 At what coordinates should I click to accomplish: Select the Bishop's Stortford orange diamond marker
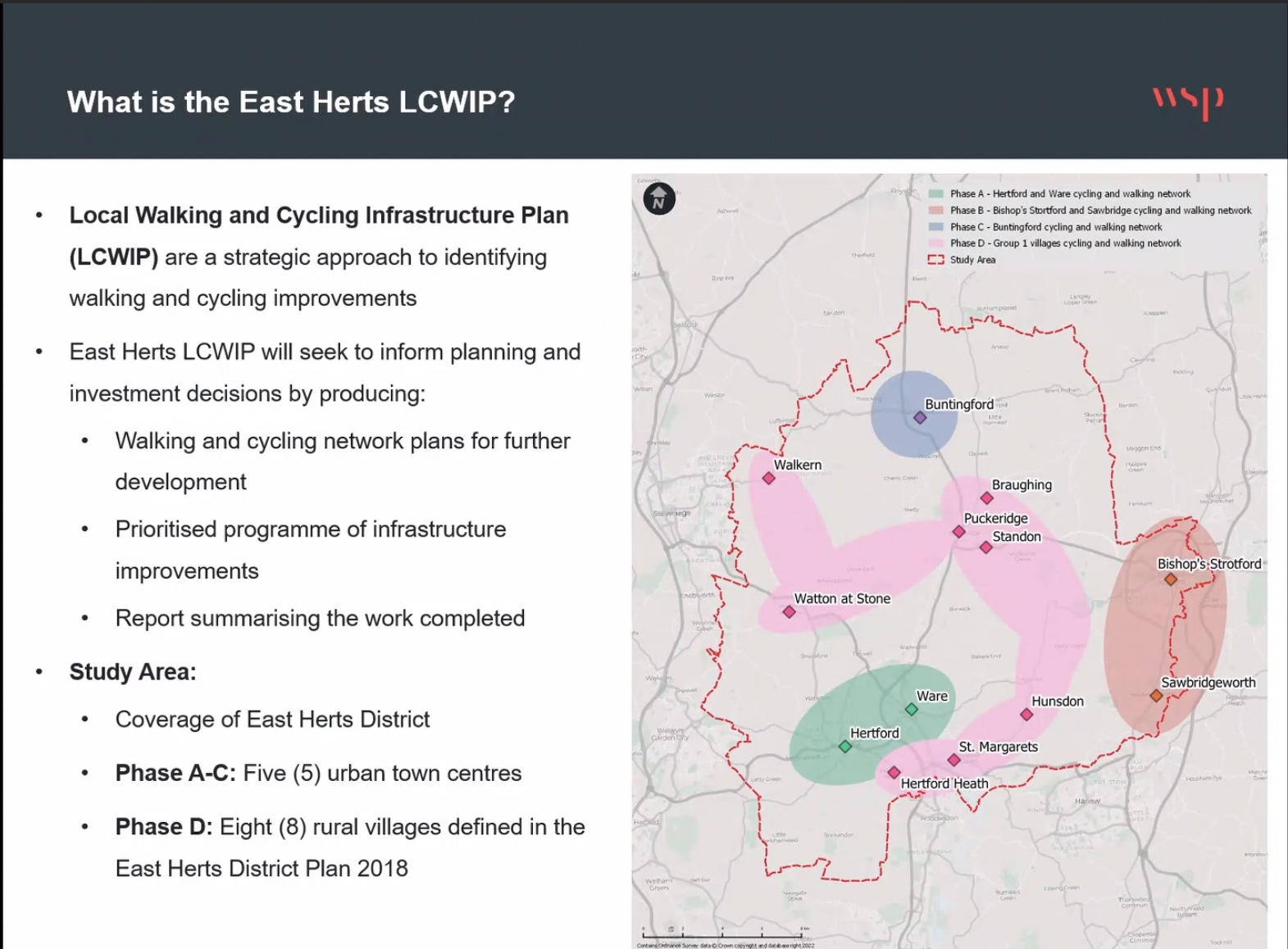1171,579
